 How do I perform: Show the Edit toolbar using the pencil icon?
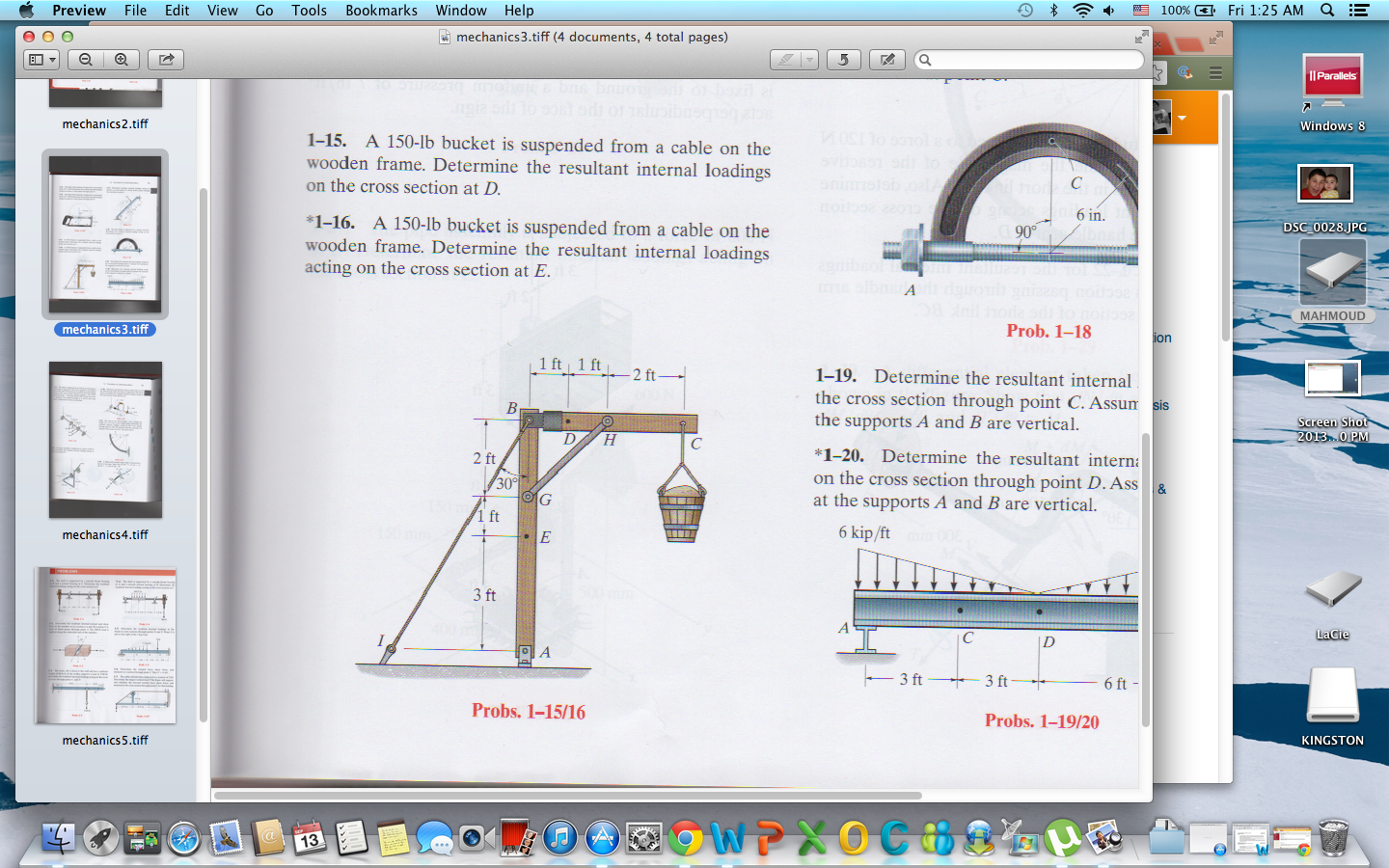(x=886, y=59)
